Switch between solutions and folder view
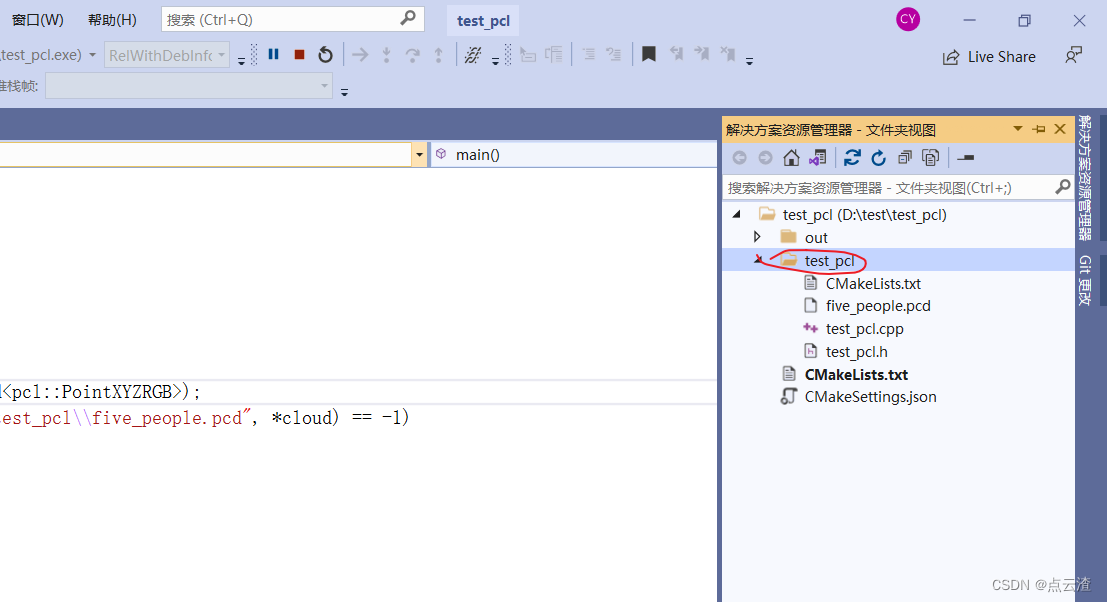Image resolution: width=1107 pixels, height=602 pixels. (818, 158)
